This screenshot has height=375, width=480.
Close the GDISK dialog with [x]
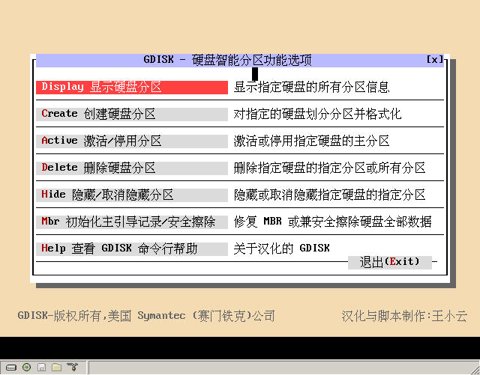pos(435,60)
